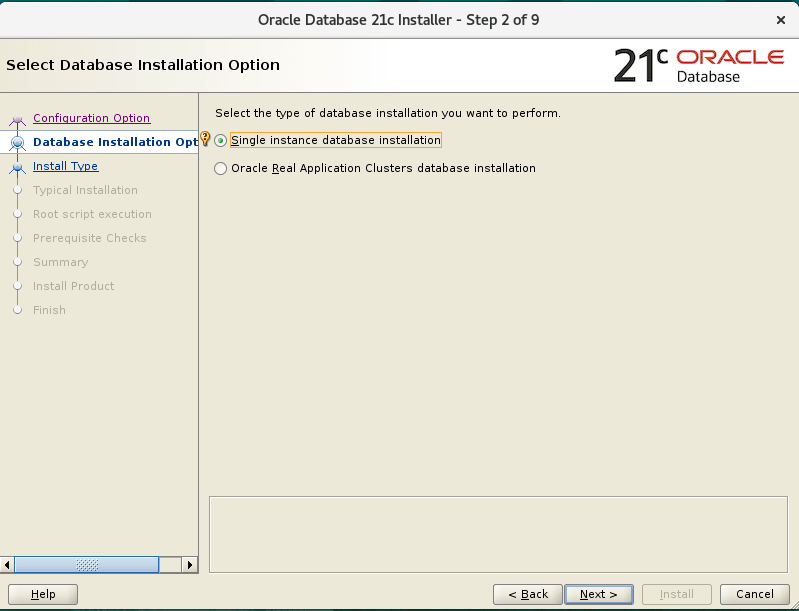Click the Install Product step label
The image size is (799, 611).
(74, 286)
